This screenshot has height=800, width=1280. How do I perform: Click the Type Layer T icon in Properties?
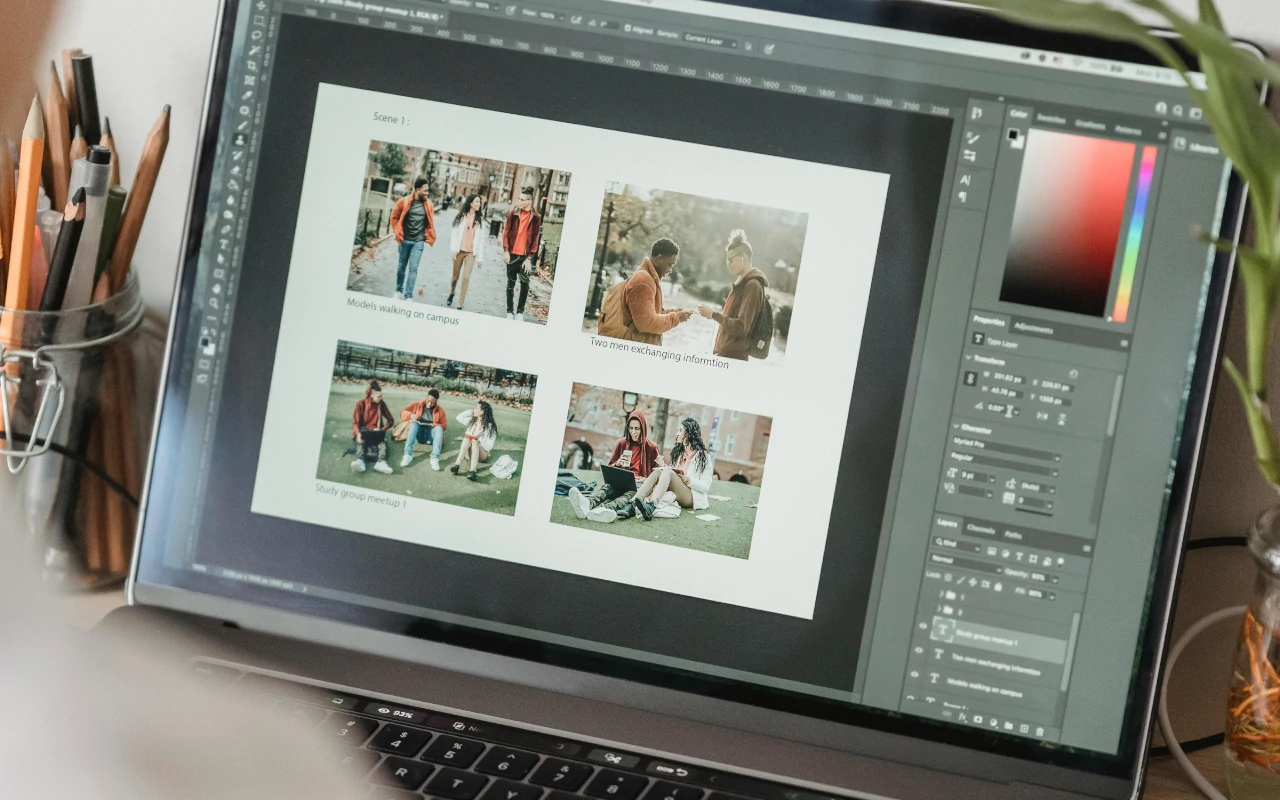point(978,340)
